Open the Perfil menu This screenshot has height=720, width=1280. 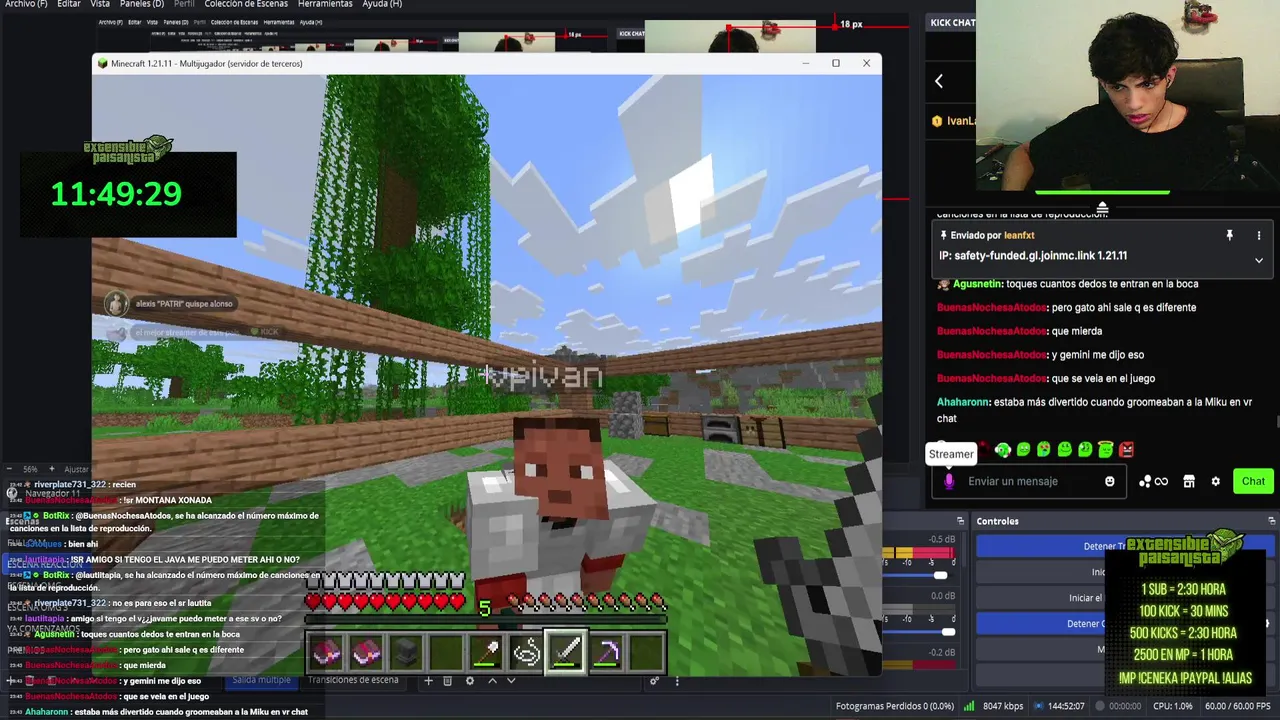click(184, 4)
